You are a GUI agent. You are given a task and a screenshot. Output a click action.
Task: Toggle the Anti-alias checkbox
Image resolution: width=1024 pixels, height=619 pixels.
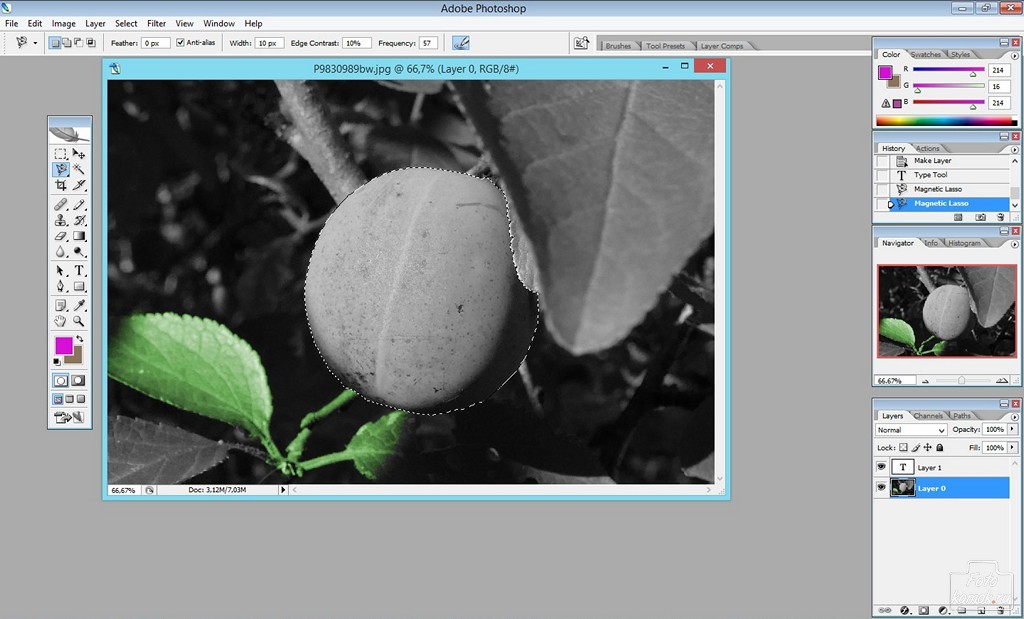tap(180, 42)
